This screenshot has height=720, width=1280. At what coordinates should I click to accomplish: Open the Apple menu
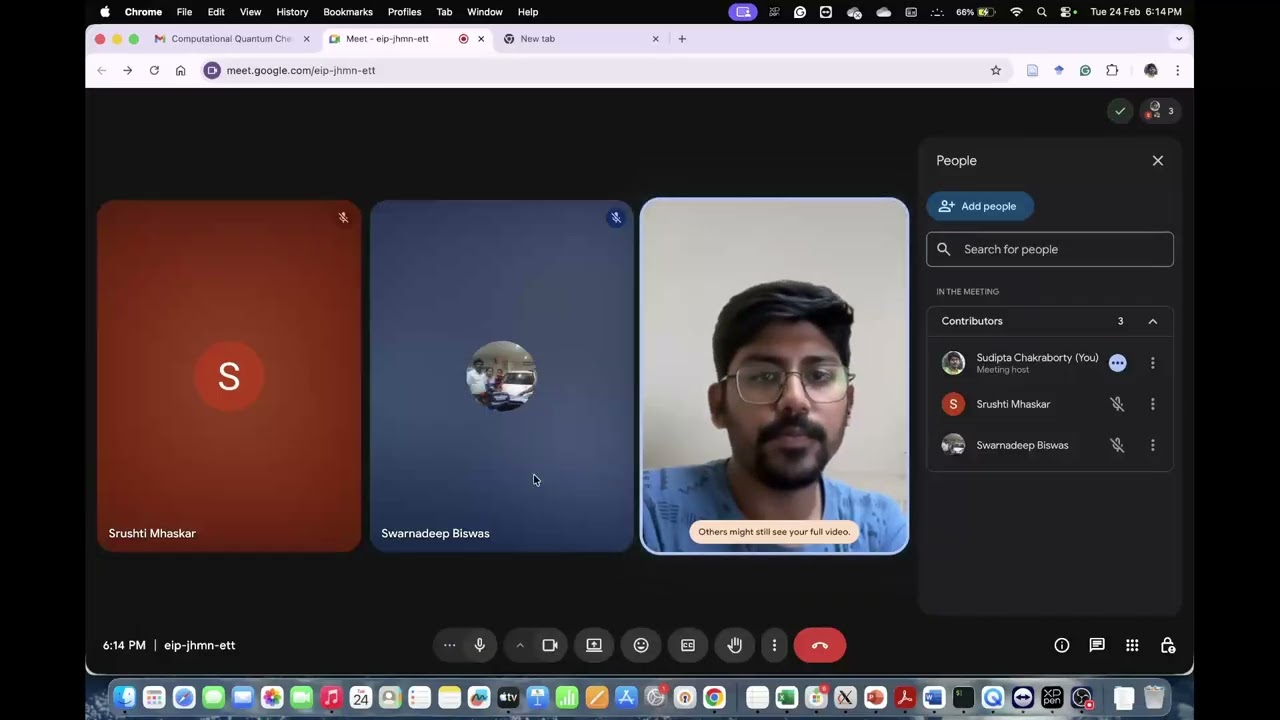click(105, 12)
